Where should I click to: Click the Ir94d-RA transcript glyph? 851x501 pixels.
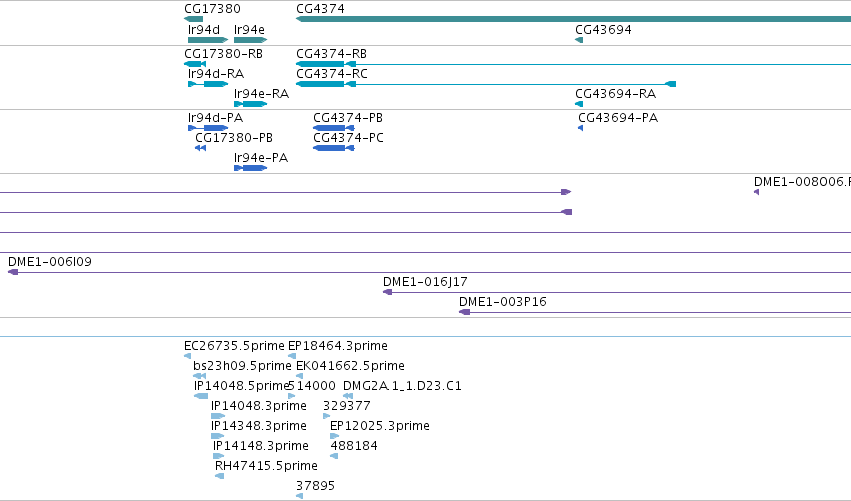tap(208, 84)
